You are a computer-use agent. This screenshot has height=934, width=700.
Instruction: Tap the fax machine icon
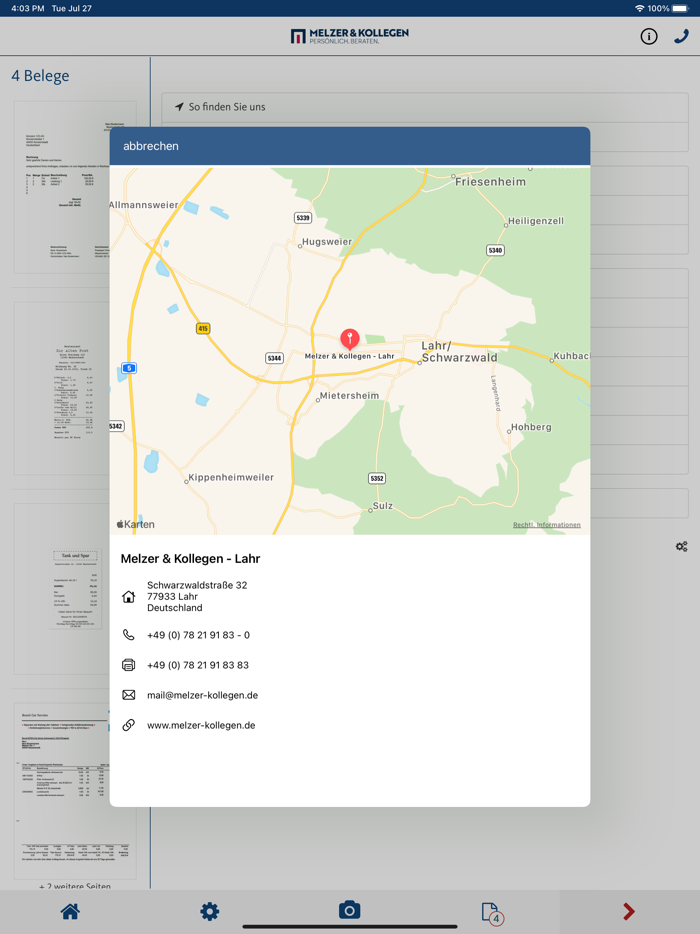pos(129,665)
